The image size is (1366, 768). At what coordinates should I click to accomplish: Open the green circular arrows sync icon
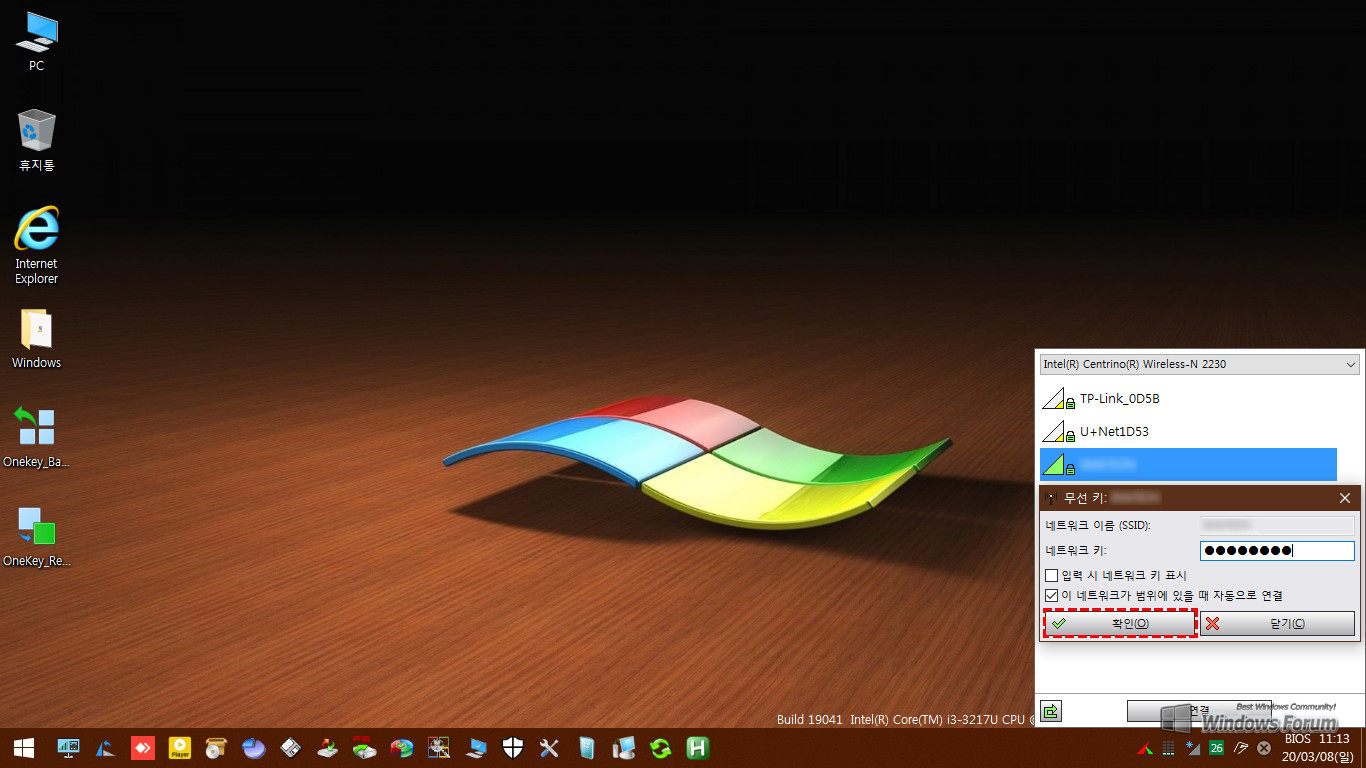[661, 747]
